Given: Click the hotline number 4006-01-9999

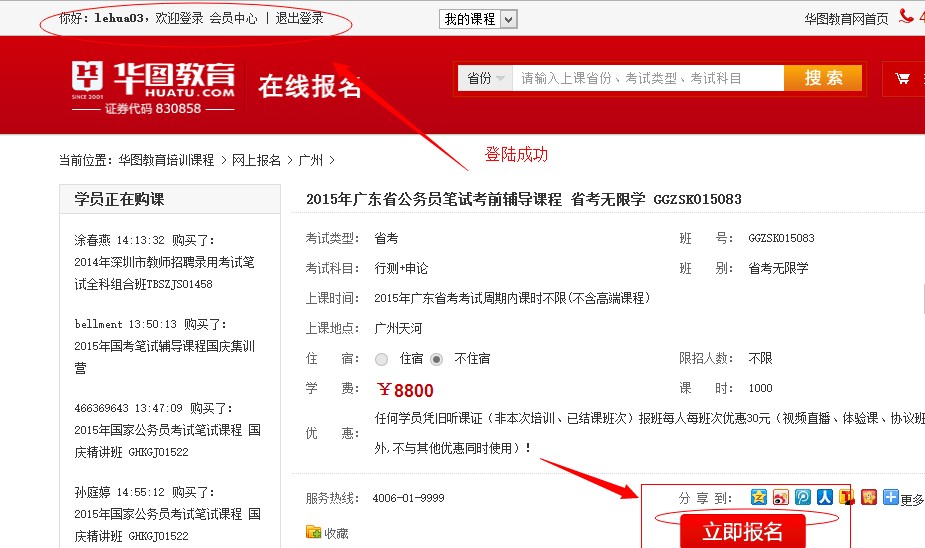Looking at the screenshot, I should [x=408, y=498].
